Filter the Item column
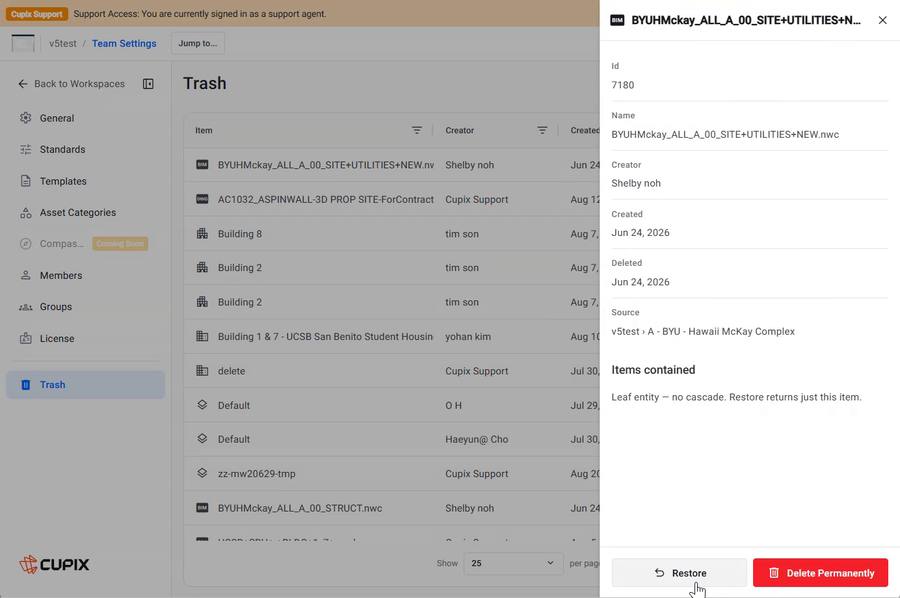The width and height of the screenshot is (900, 598). pos(417,130)
